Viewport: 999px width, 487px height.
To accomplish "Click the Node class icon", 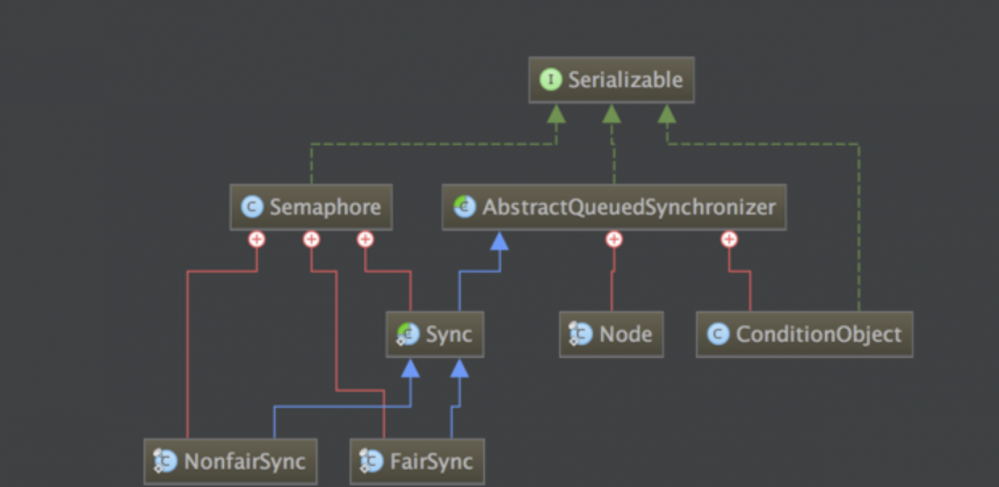I will pyautogui.click(x=581, y=334).
